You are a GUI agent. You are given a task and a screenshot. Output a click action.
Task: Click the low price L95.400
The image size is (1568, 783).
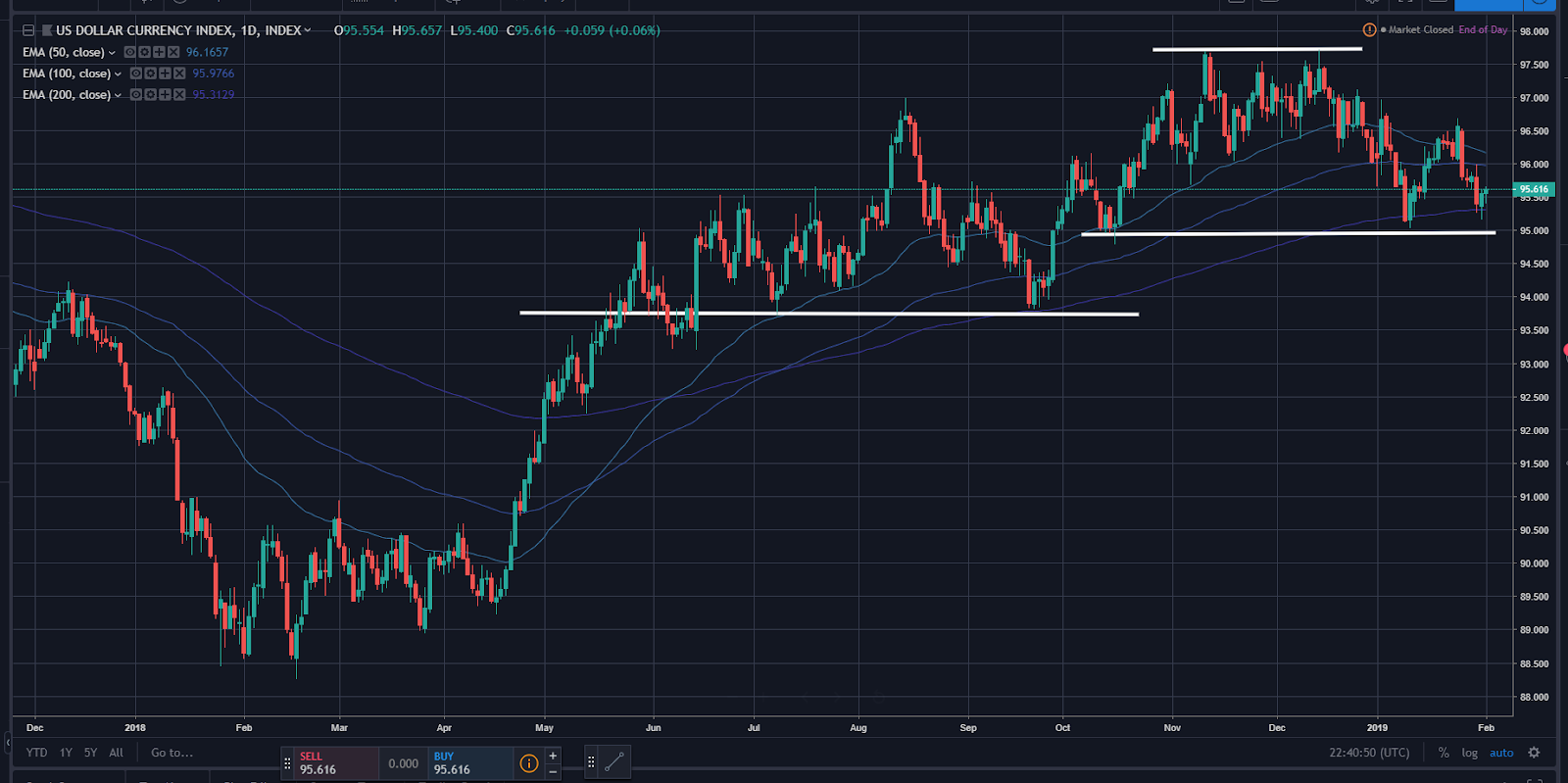tap(474, 30)
